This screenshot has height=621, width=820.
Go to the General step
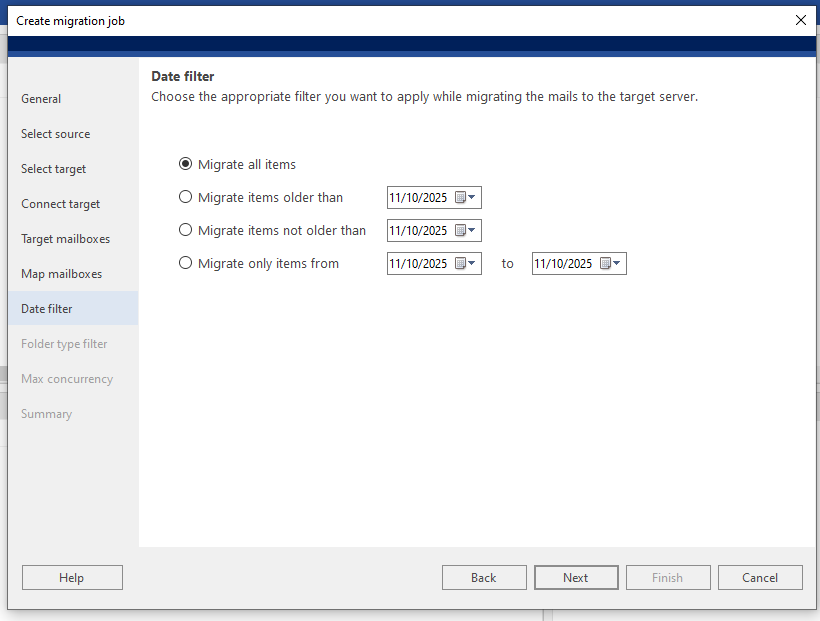click(x=41, y=99)
